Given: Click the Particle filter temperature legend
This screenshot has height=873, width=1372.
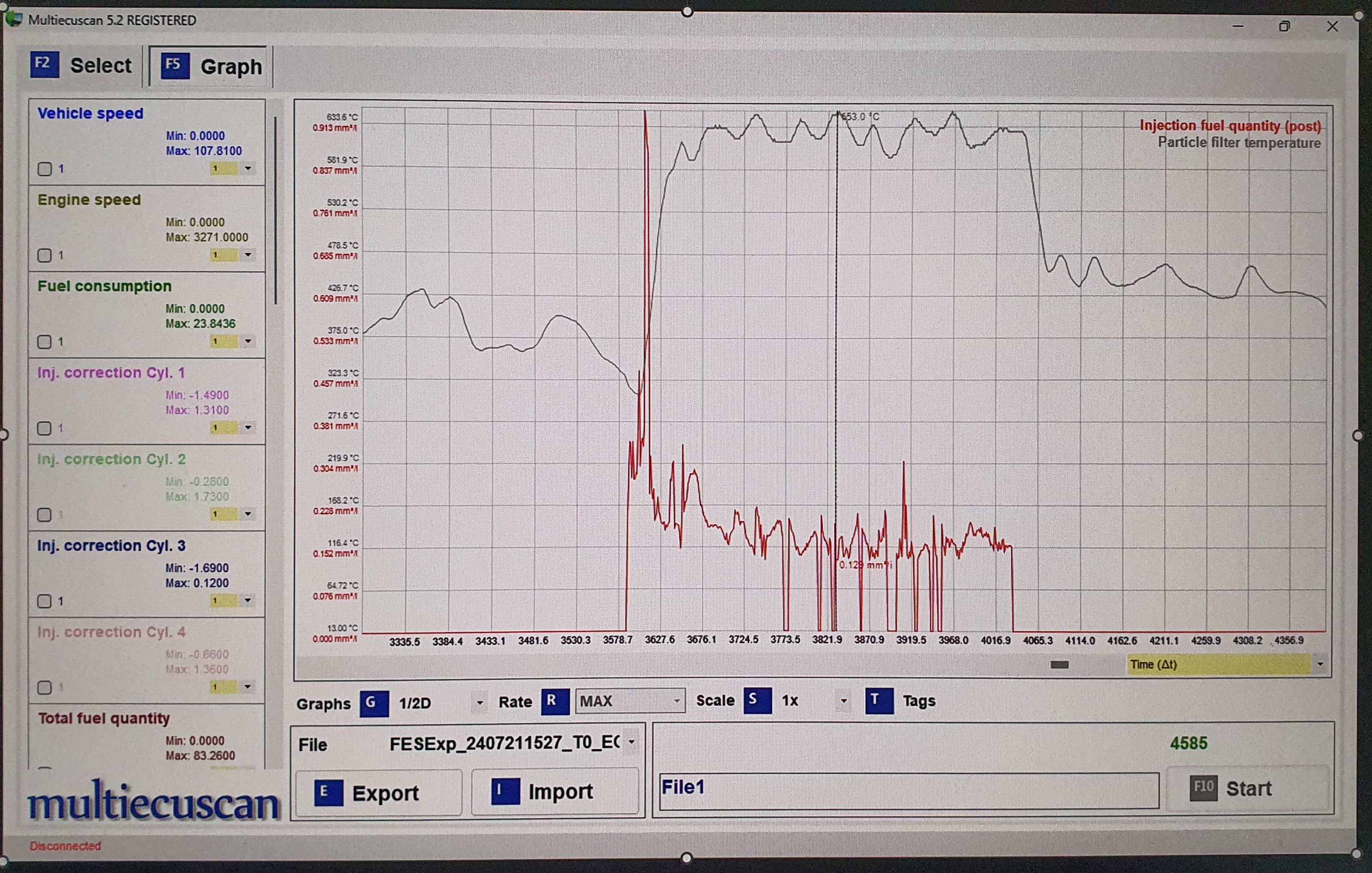Looking at the screenshot, I should tap(1239, 142).
